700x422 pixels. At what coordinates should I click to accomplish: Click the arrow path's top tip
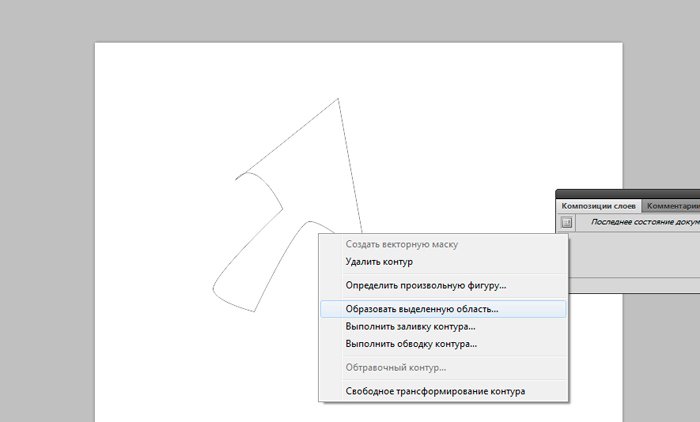pos(338,99)
